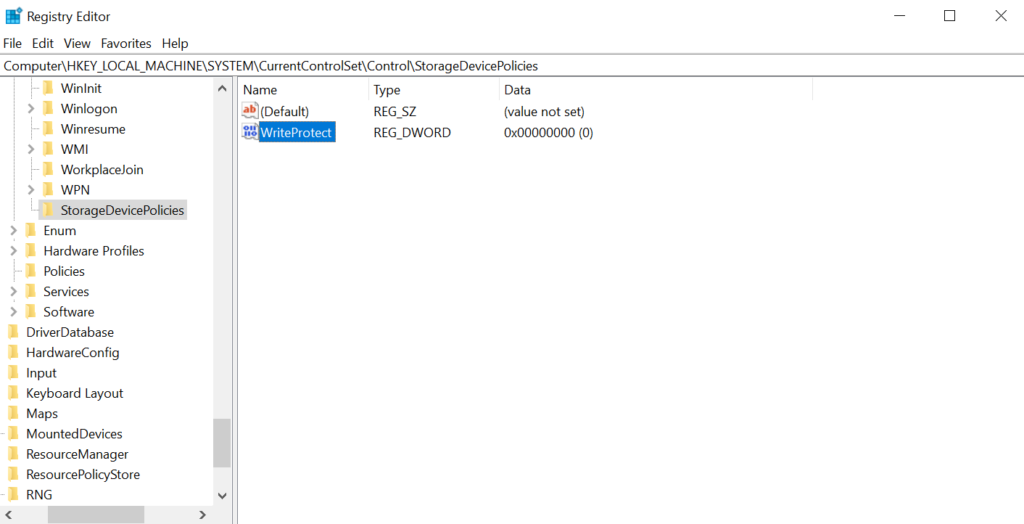Screen dimensions: 1024x524
Task: Expand the Software key
Action: [x=14, y=311]
